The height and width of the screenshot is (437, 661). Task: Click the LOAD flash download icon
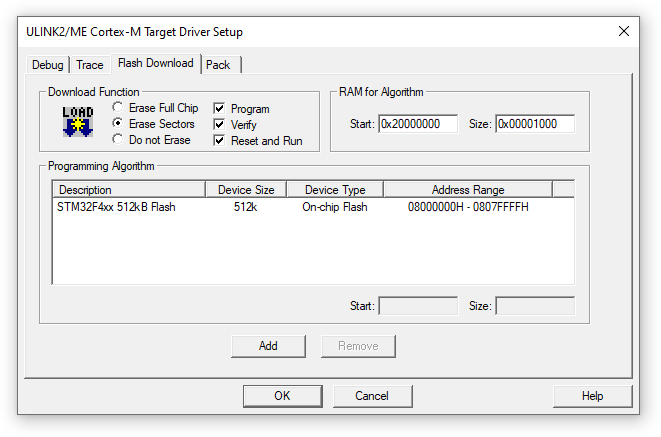[x=78, y=122]
